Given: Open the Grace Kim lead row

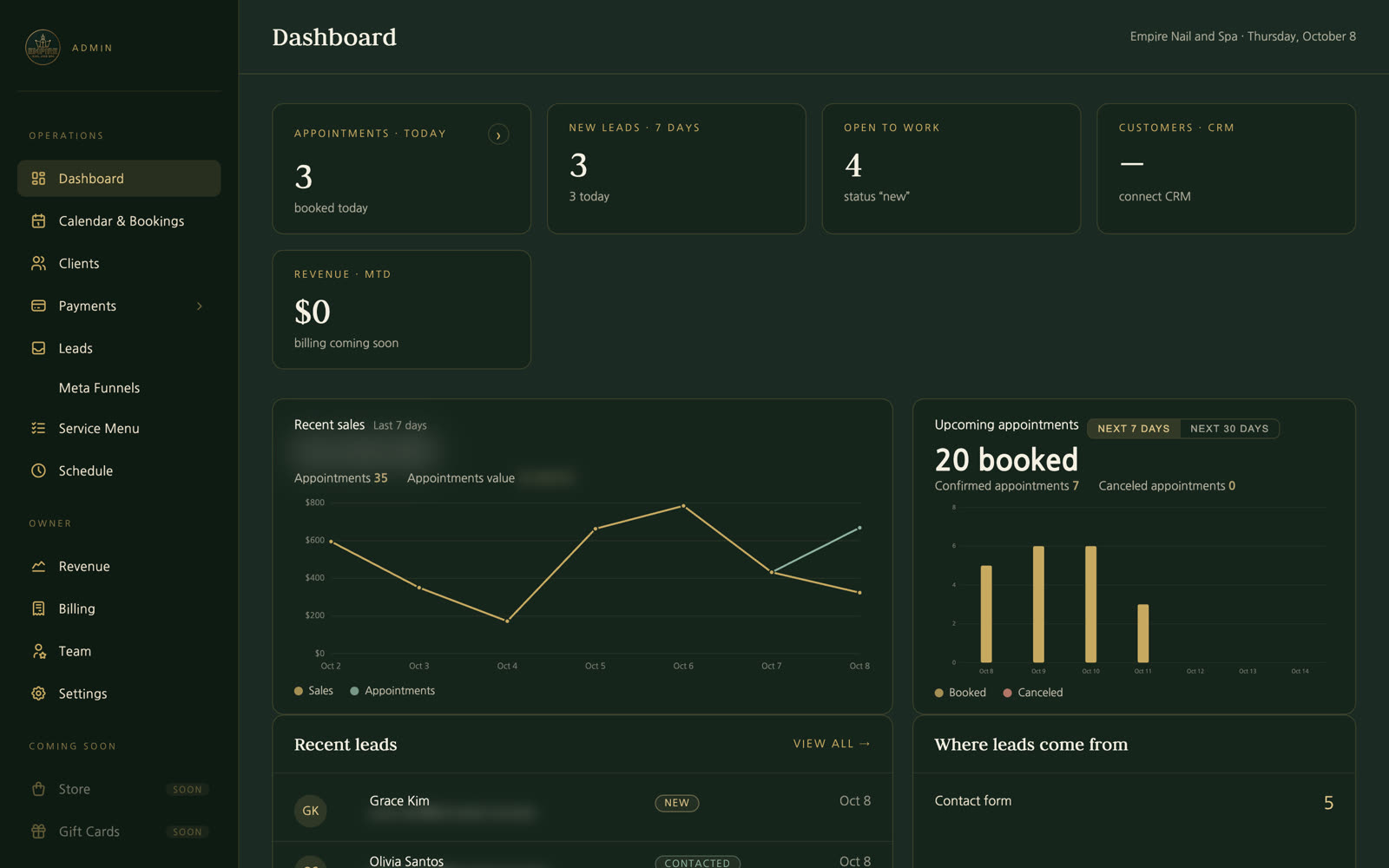Looking at the screenshot, I should click(x=583, y=807).
